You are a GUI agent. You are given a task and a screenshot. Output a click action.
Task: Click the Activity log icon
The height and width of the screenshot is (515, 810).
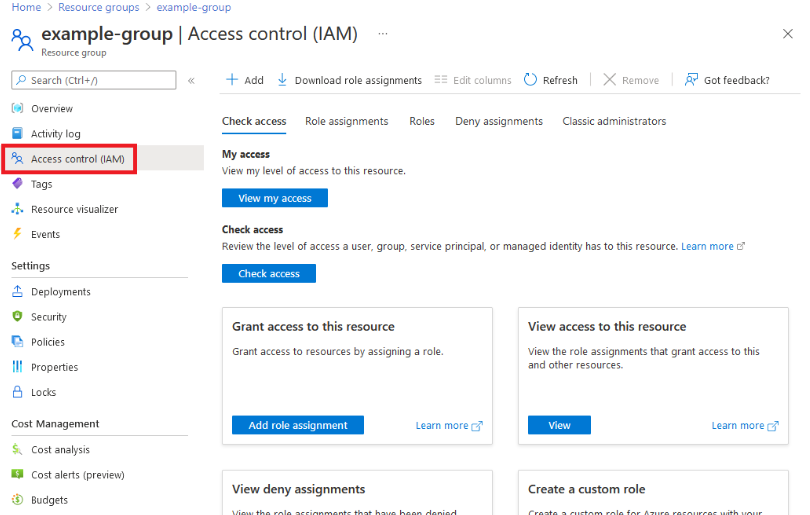(18, 133)
